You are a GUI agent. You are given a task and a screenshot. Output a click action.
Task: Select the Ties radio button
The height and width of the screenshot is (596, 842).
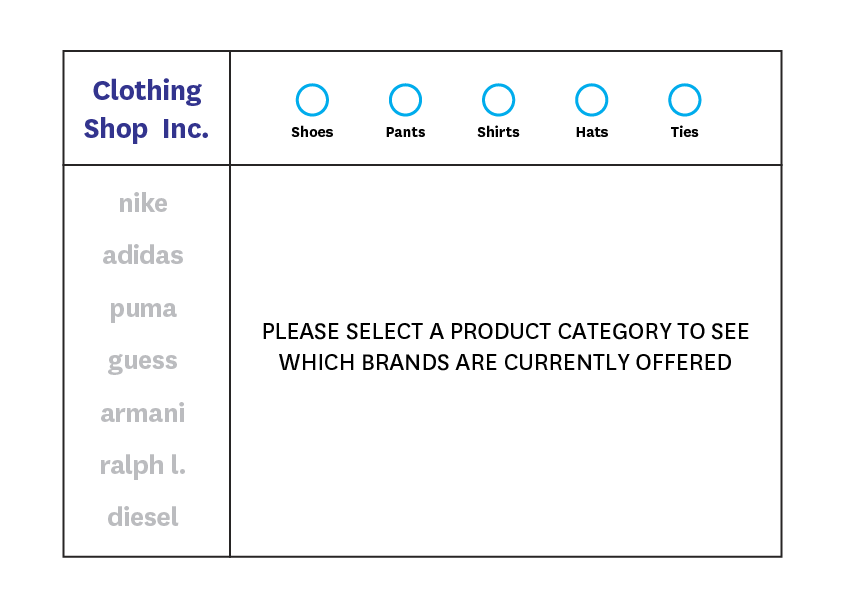pyautogui.click(x=685, y=100)
